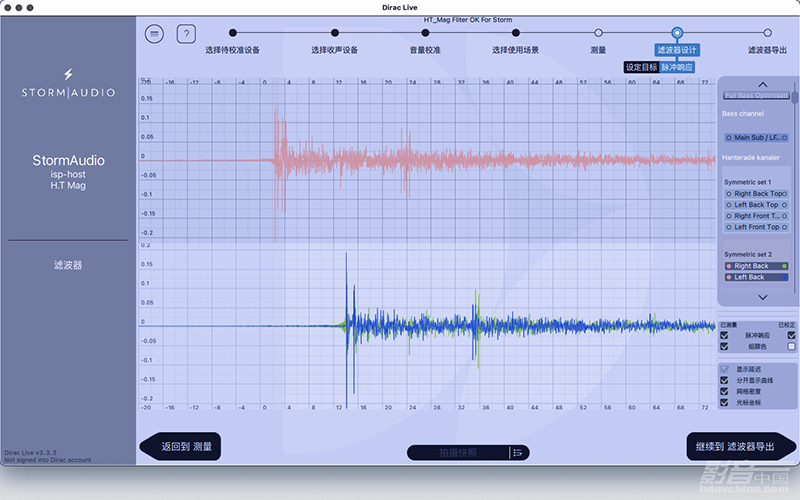Click the pink color dot on Right Back
Screen dimensions: 800x500
[x=729, y=266]
